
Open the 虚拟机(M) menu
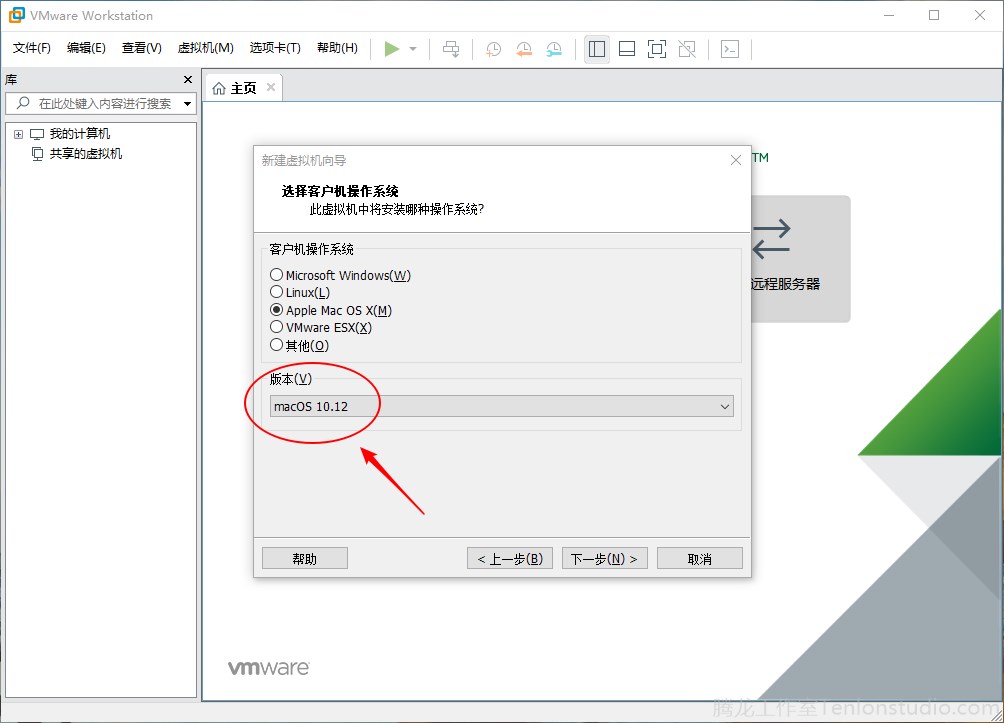pyautogui.click(x=206, y=48)
